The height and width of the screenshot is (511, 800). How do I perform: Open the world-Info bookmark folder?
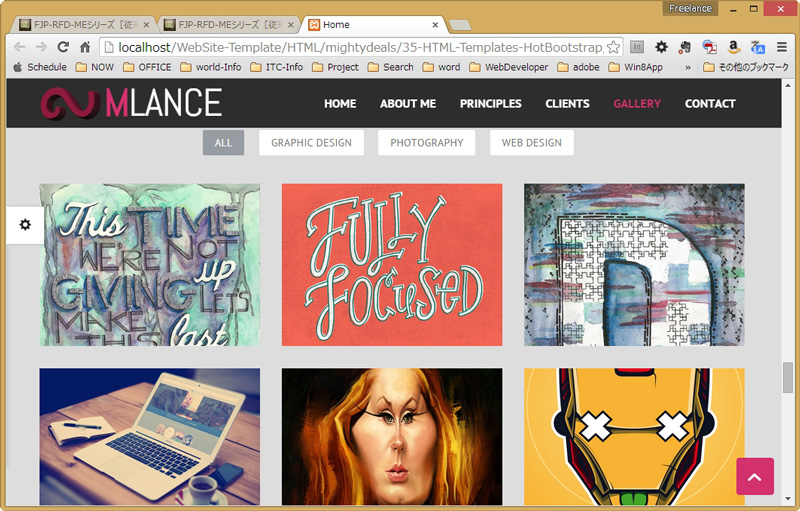click(x=211, y=67)
